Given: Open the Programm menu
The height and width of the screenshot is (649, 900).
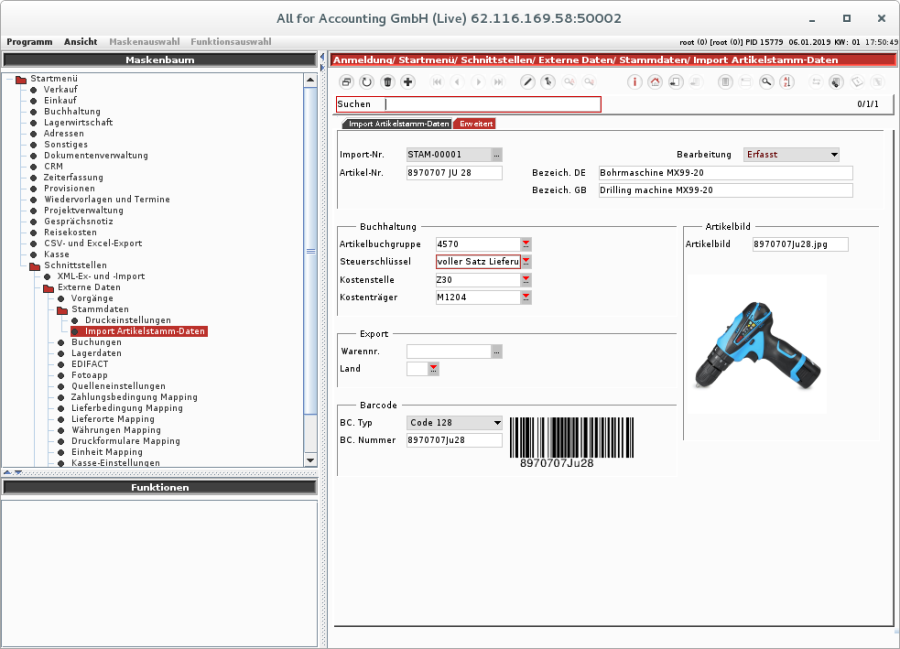Looking at the screenshot, I should pyautogui.click(x=30, y=42).
